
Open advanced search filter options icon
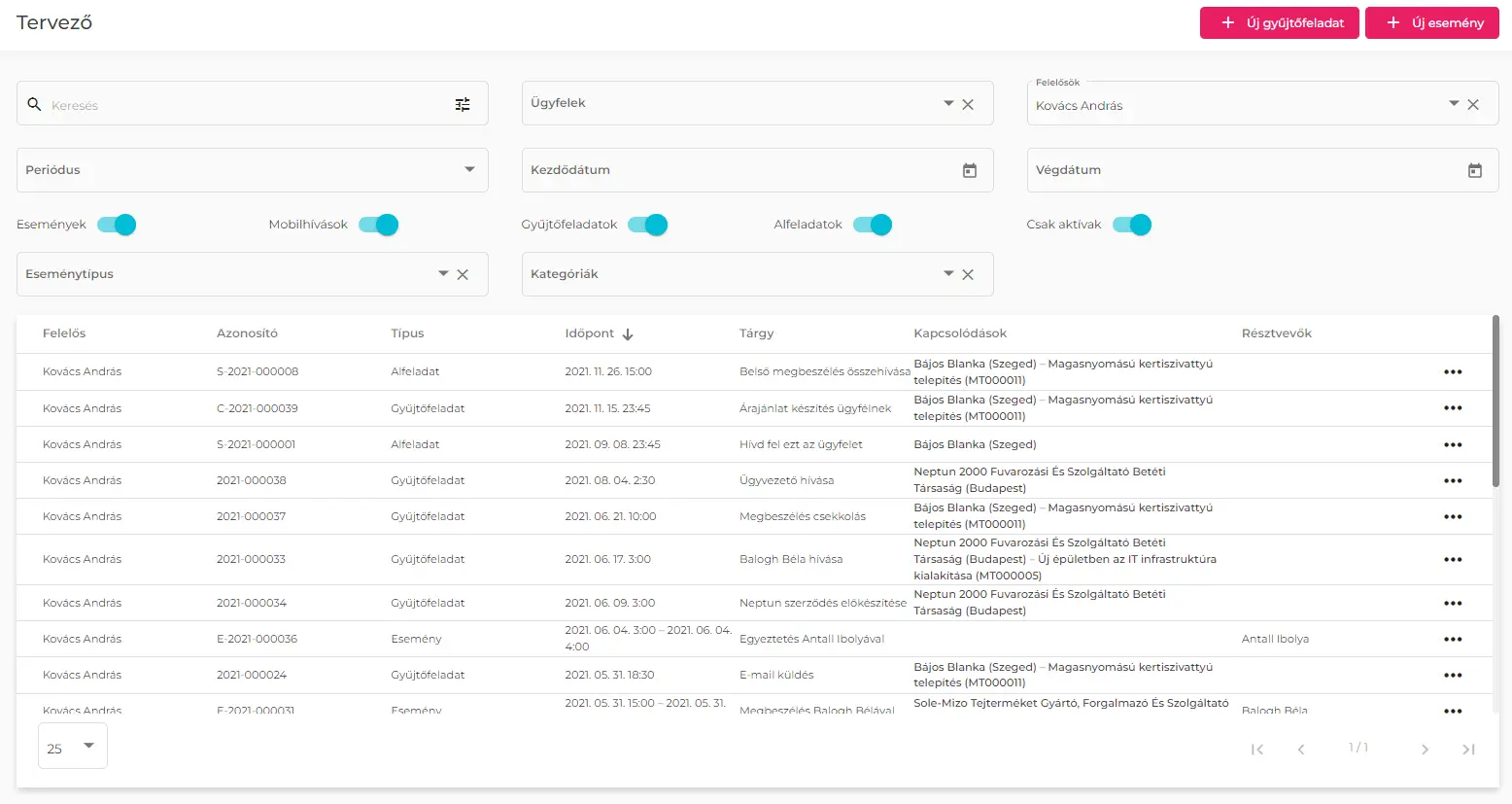(463, 105)
